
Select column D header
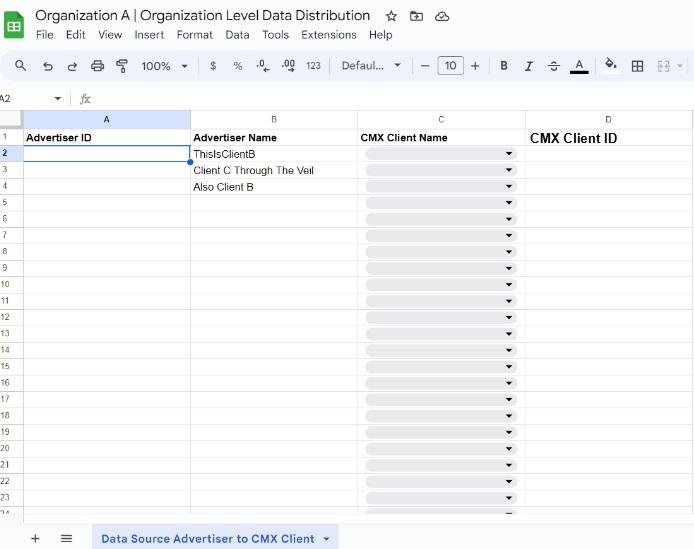(x=609, y=120)
